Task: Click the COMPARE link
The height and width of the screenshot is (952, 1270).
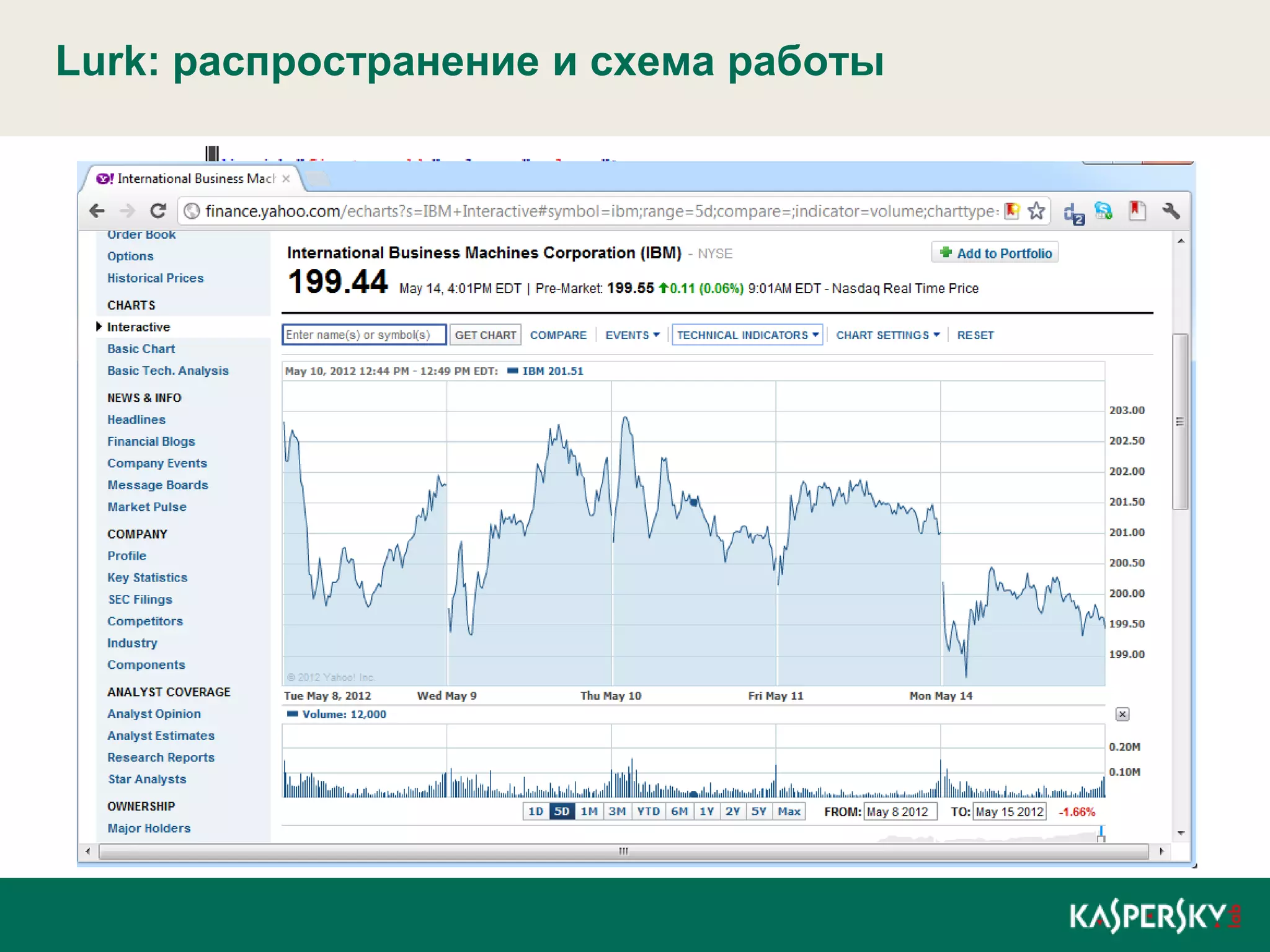Action: [558, 335]
